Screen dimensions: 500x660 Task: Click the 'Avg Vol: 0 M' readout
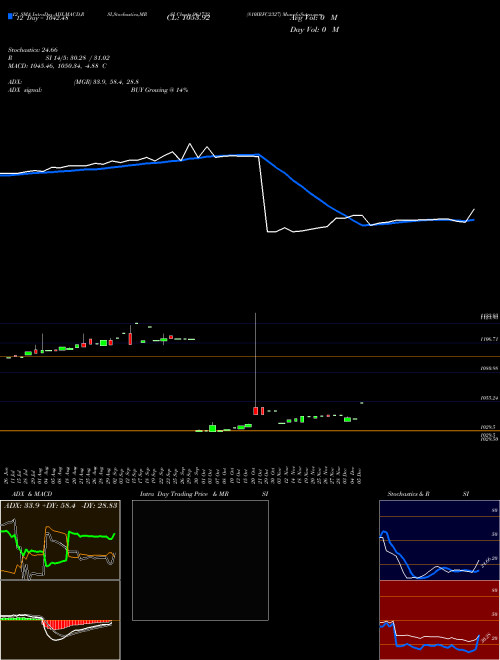(x=314, y=18)
